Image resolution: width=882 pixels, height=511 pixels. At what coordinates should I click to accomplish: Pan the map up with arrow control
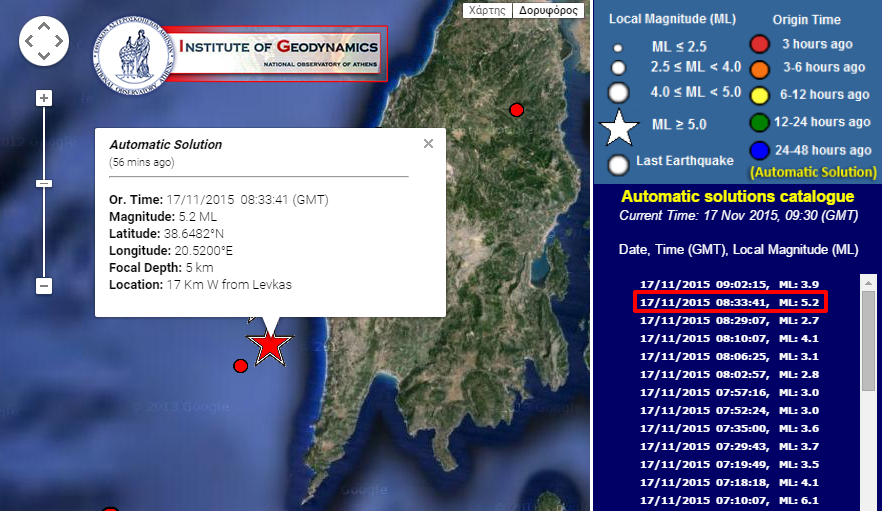(44, 28)
